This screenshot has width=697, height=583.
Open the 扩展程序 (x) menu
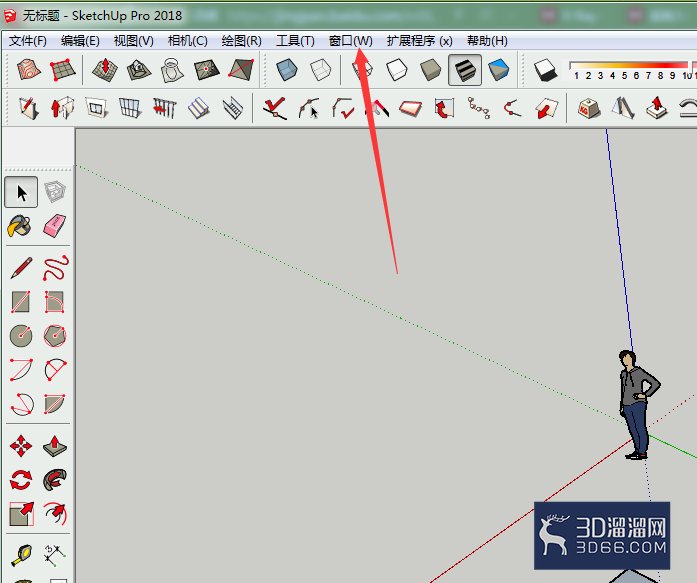419,41
